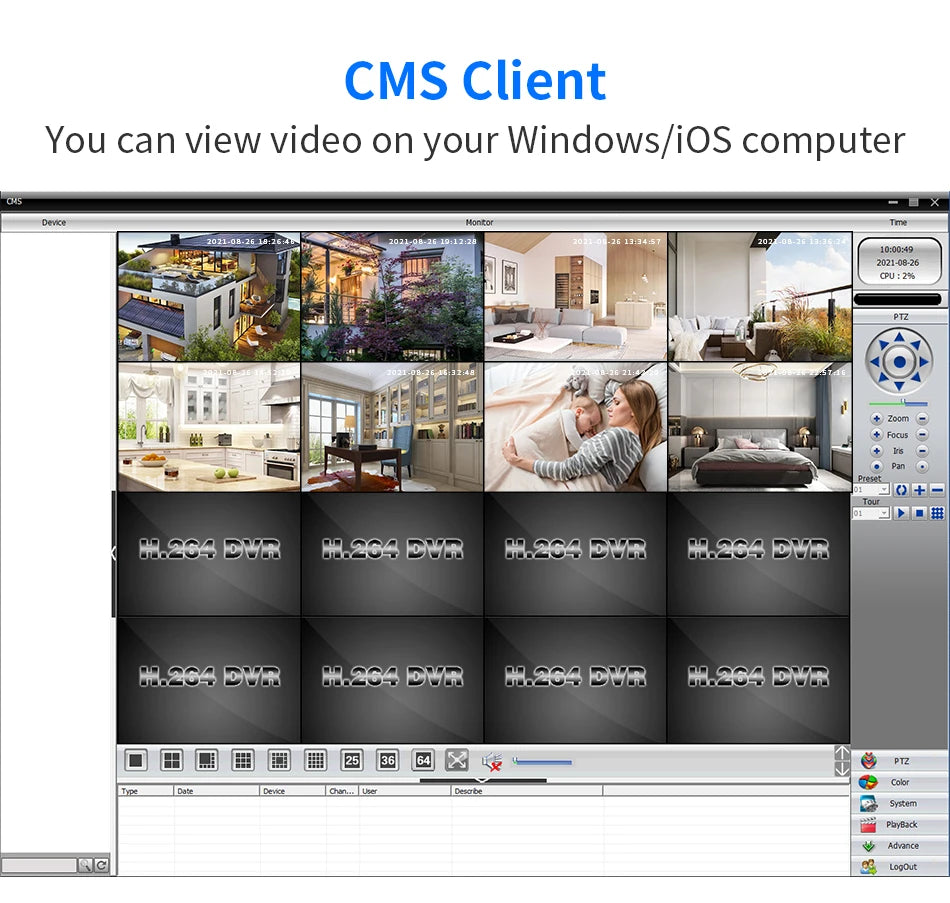The width and height of the screenshot is (950, 903).
Task: Sort log by User column
Action: [x=405, y=791]
